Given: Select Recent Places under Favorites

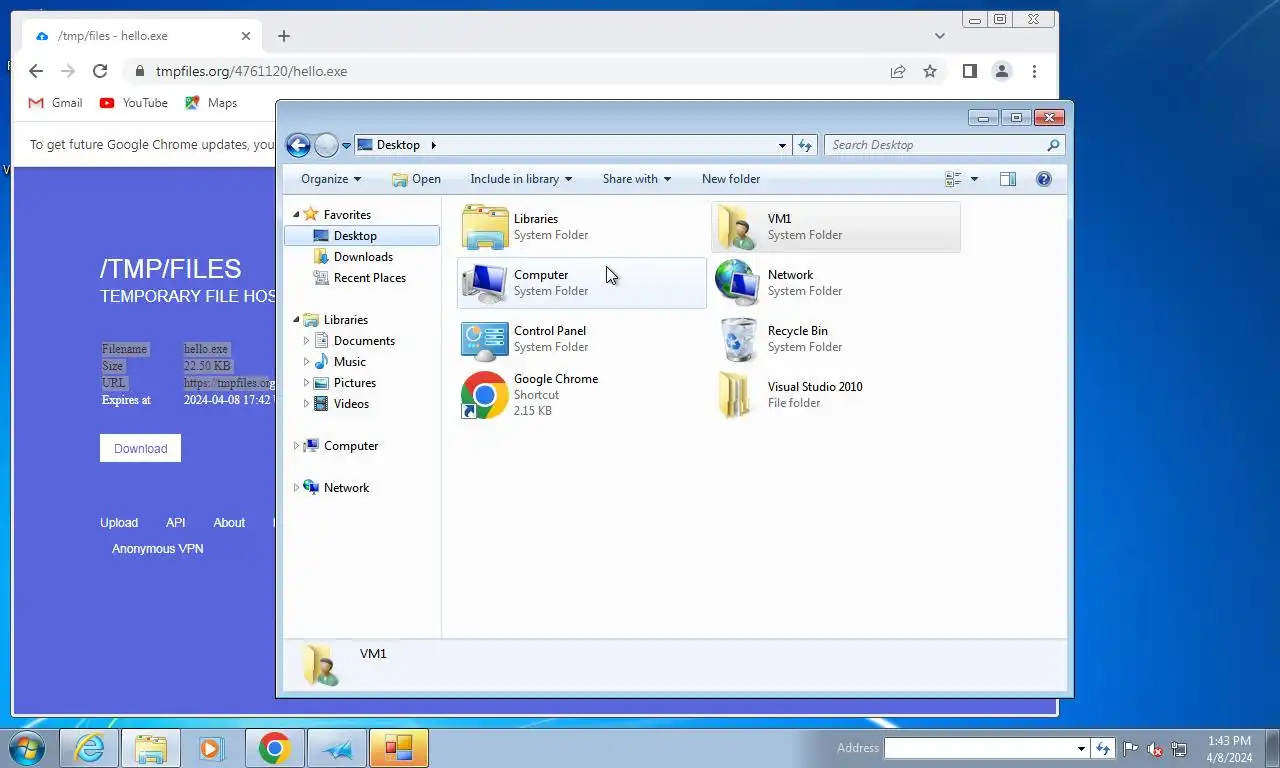Looking at the screenshot, I should coord(362,278).
